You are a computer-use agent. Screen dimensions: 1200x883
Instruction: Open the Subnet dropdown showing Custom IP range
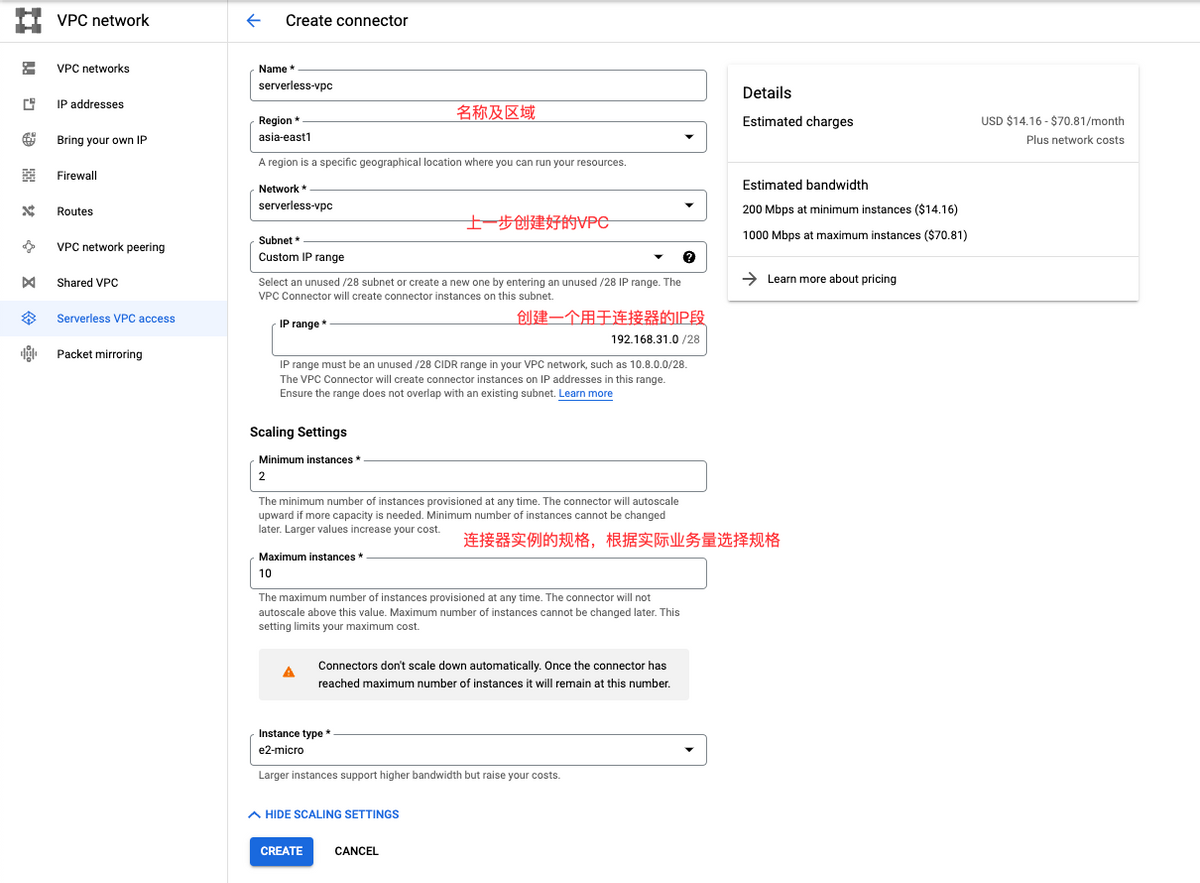(478, 257)
